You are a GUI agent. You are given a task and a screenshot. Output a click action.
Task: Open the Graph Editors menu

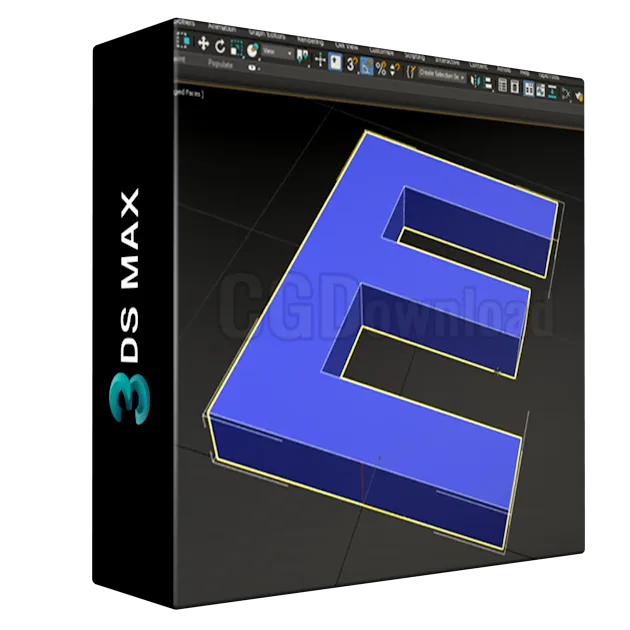pos(267,35)
